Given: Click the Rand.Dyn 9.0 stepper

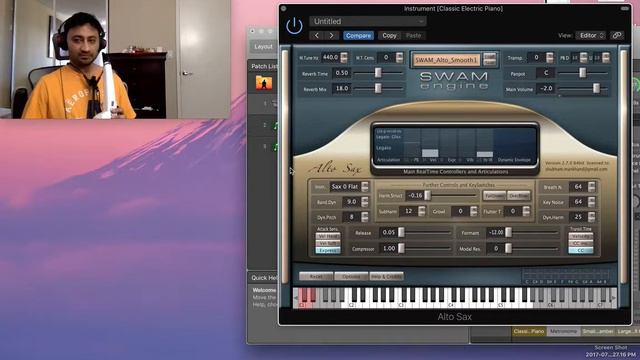Looking at the screenshot, I should pos(364,202).
